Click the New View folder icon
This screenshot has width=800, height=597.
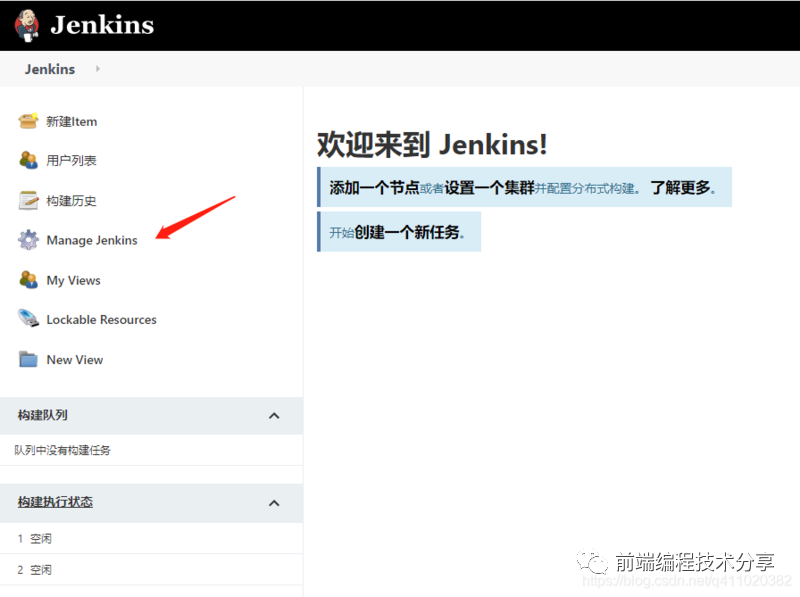(x=28, y=359)
